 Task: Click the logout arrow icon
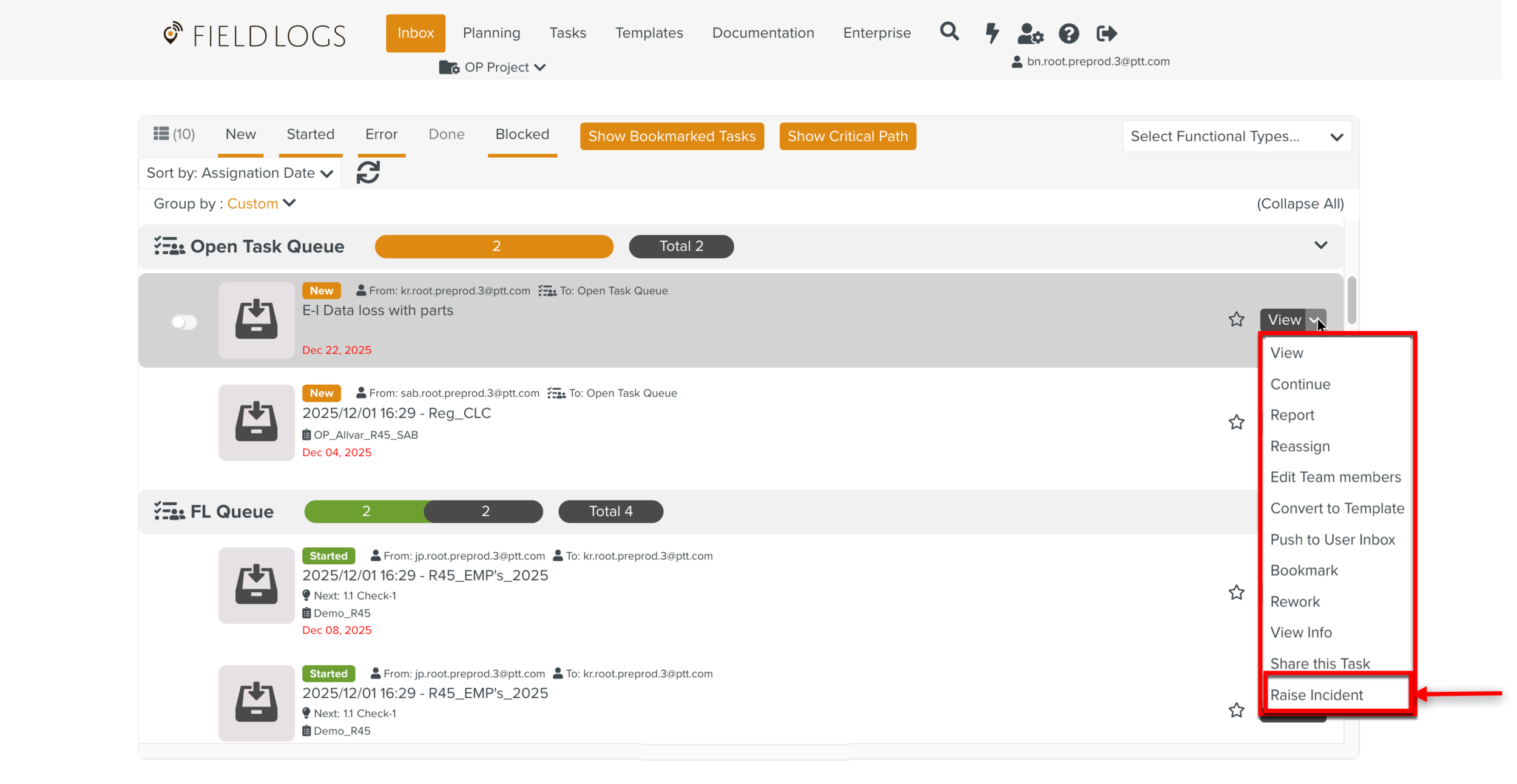[x=1106, y=33]
